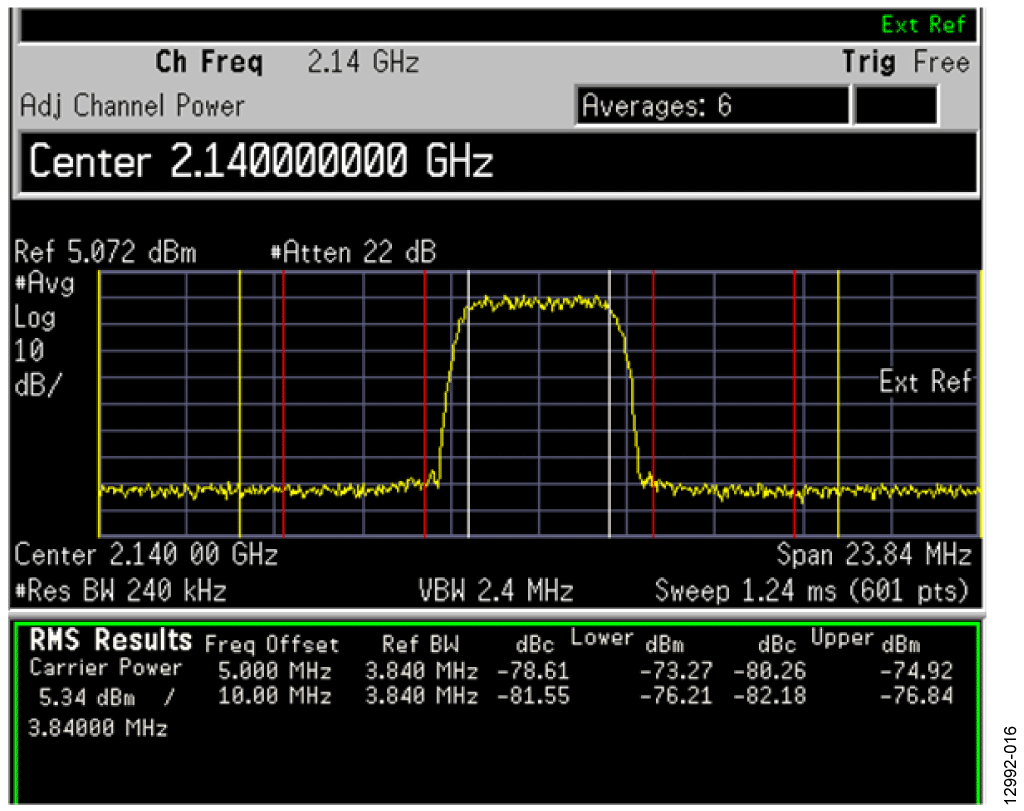Click the large Center 2.140000000 GHz entry box
Screen dimensions: 1024x811
[x=496, y=160]
